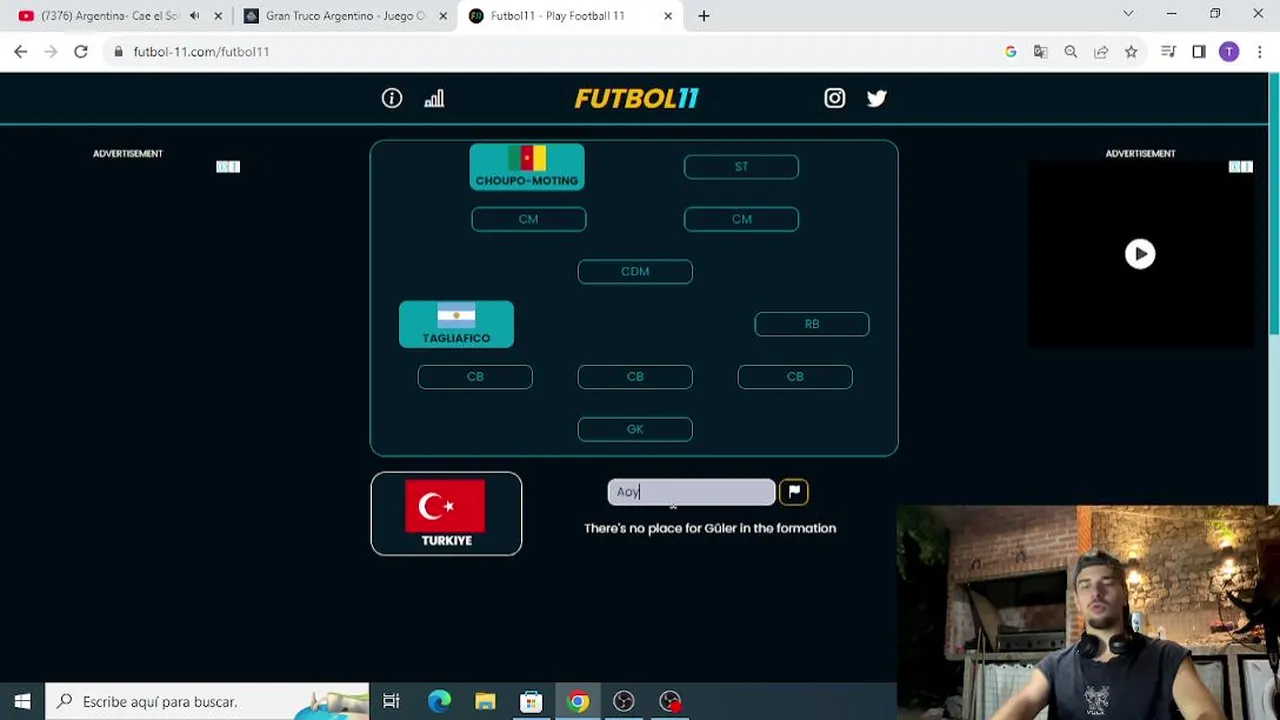Select the empty ST position slot

(741, 167)
